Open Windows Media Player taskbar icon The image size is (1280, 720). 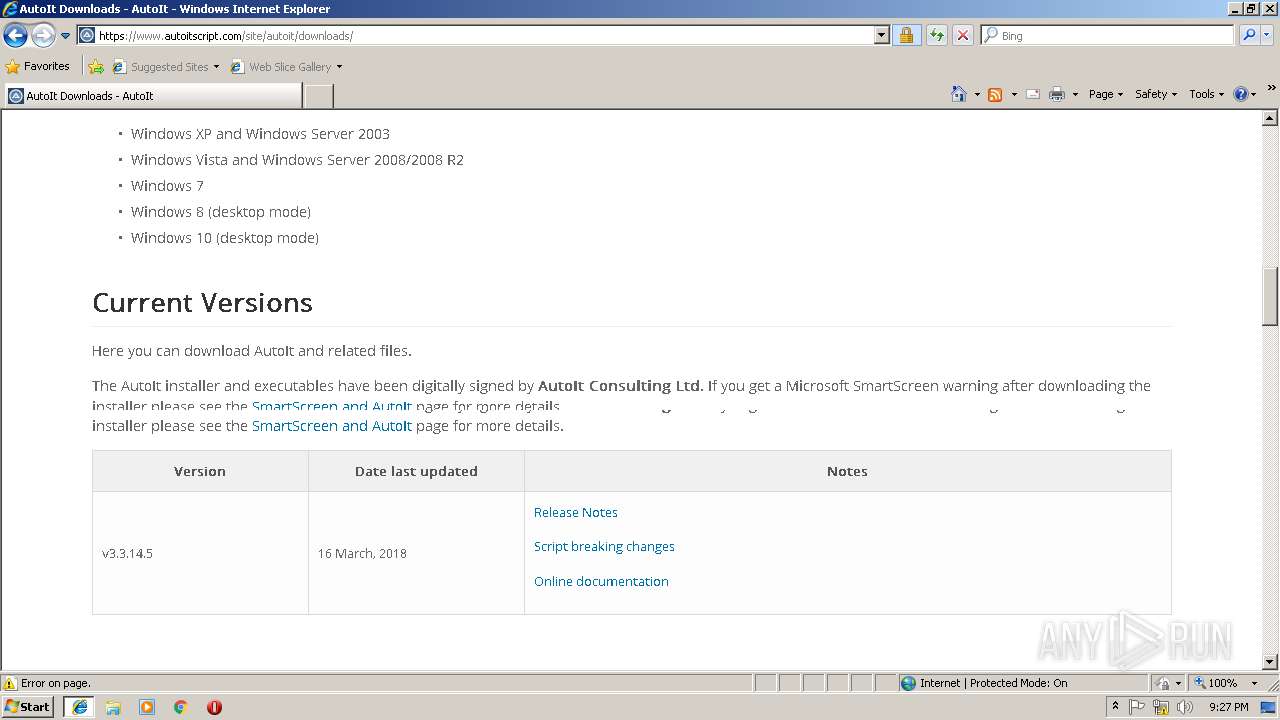(x=147, y=707)
